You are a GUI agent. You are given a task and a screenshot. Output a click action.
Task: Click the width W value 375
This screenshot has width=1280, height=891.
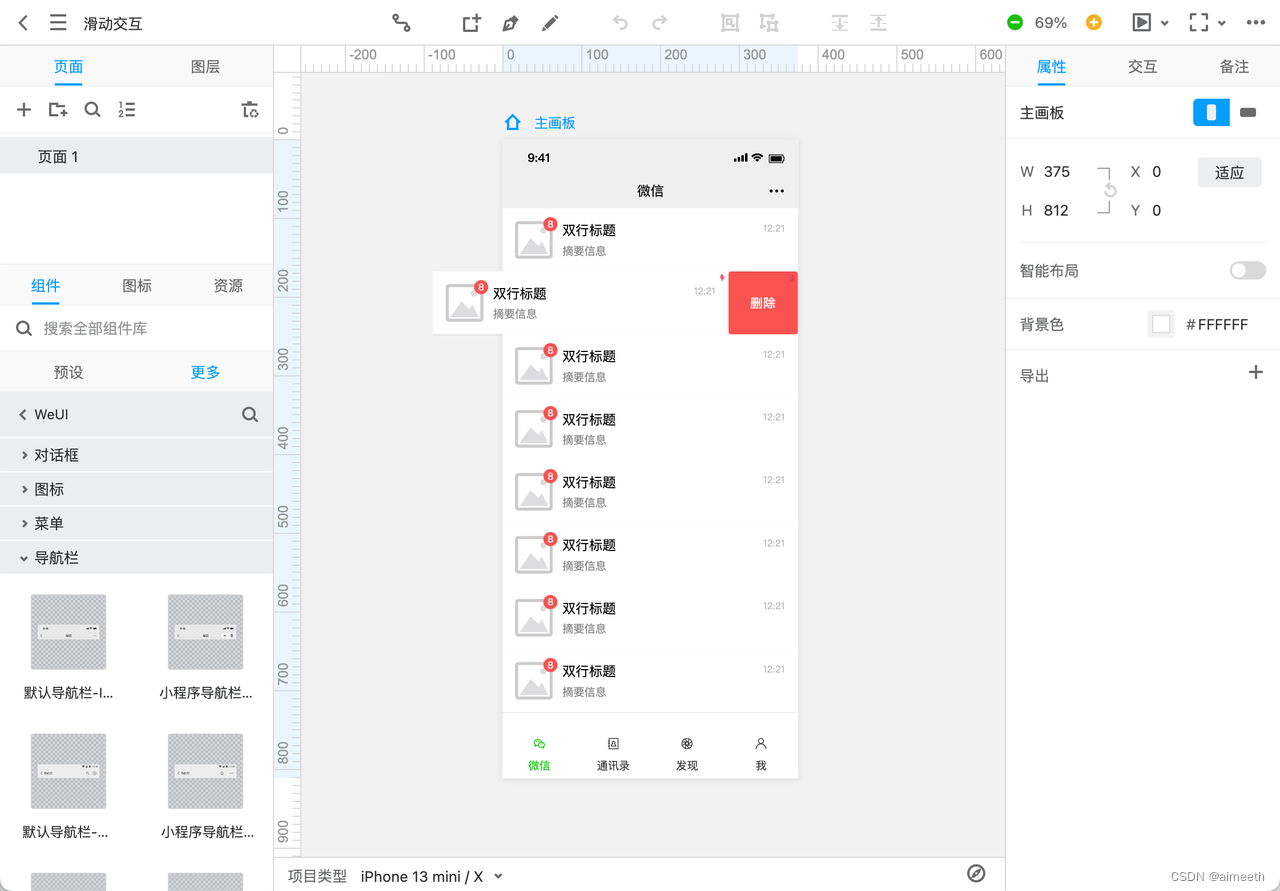1057,171
